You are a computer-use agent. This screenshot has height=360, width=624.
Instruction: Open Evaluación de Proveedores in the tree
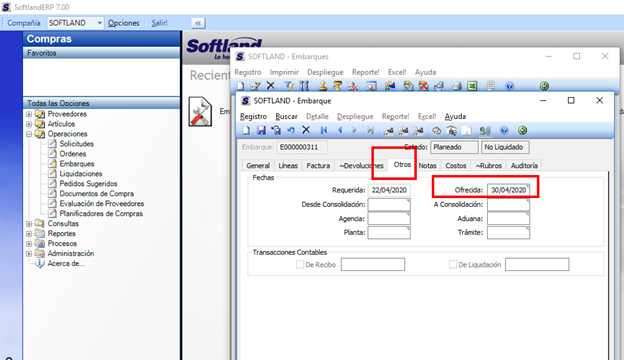[x=102, y=204]
